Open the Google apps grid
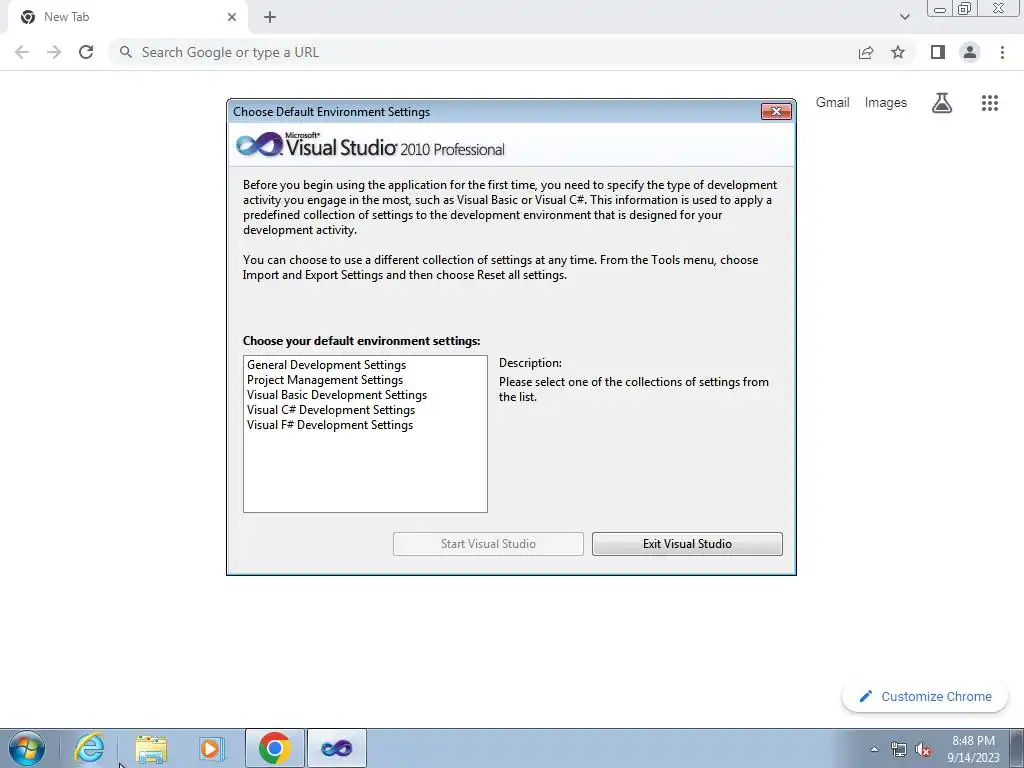 click(x=990, y=103)
